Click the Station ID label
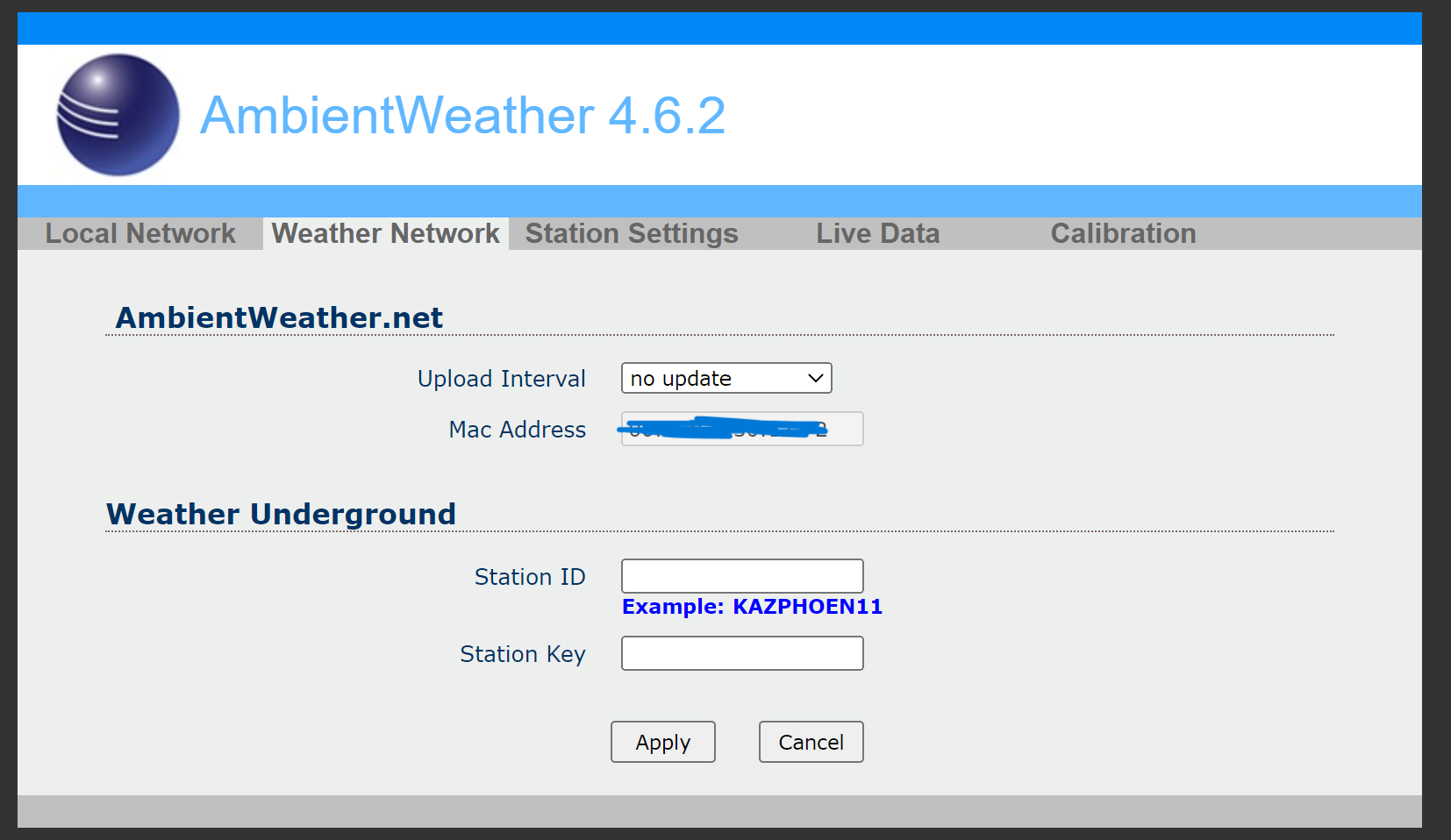This screenshot has width=1451, height=840. (530, 577)
